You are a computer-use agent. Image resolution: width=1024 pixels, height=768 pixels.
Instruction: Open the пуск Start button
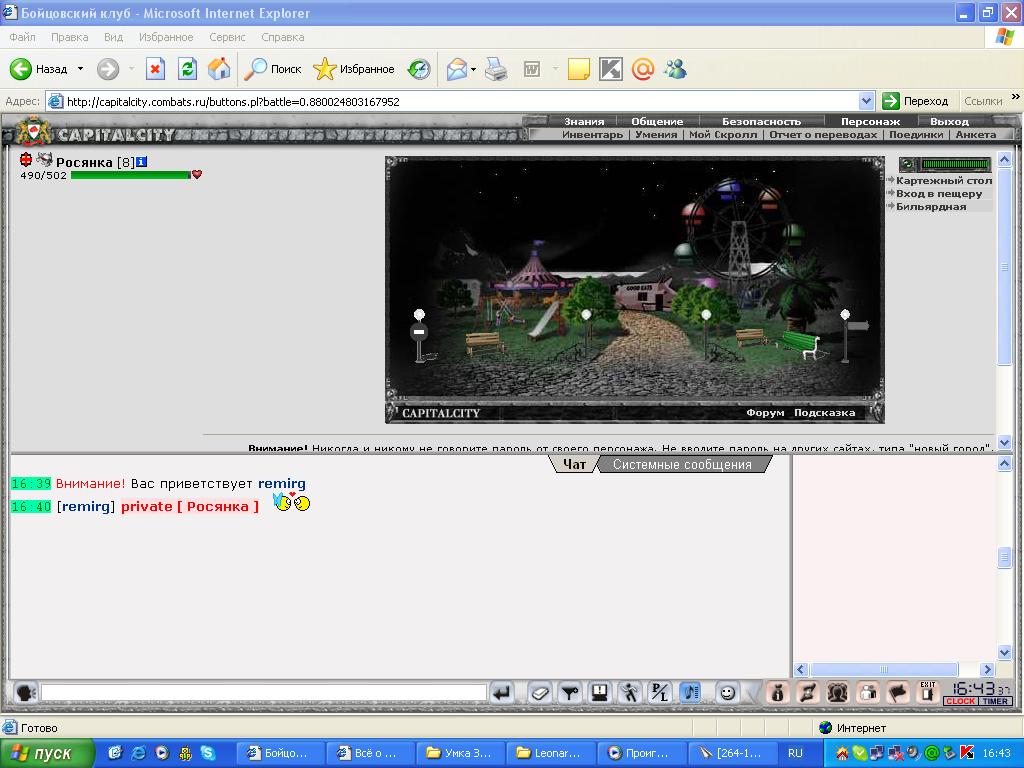click(x=46, y=753)
